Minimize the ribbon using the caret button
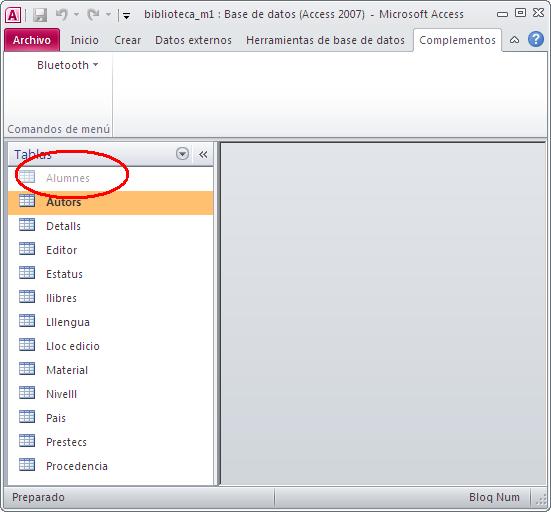The height and width of the screenshot is (512, 551). 514,40
